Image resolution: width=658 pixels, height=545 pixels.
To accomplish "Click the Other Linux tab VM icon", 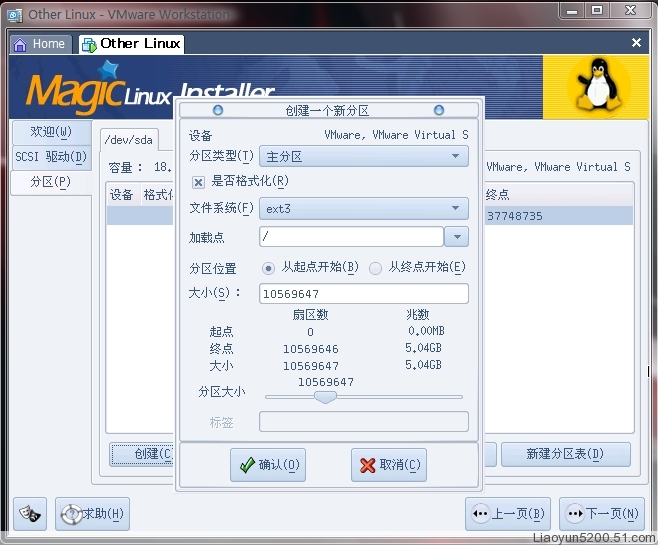I will coord(89,44).
